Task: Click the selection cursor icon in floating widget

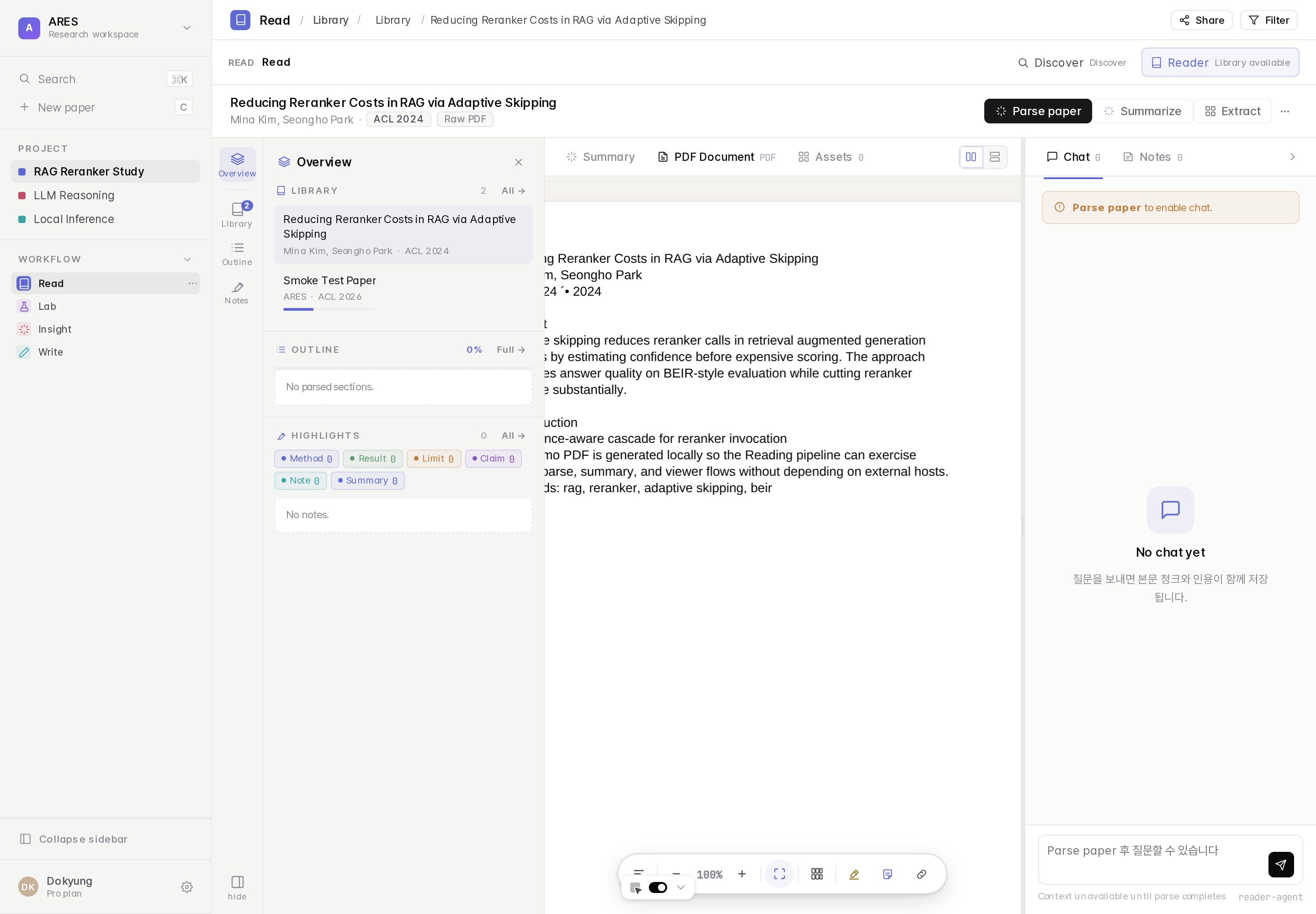Action: 636,887
